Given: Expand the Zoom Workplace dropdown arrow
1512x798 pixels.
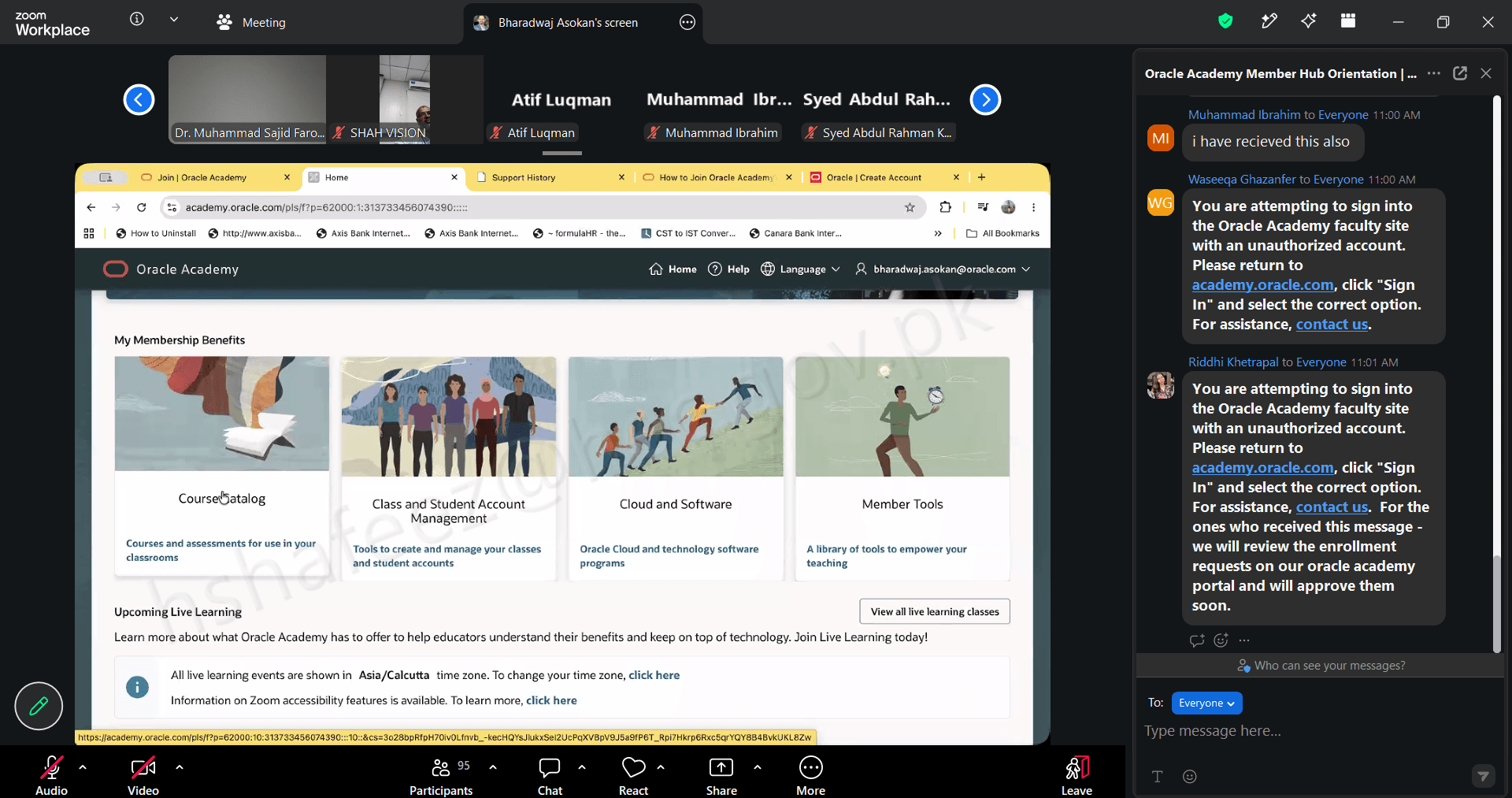Looking at the screenshot, I should point(174,19).
